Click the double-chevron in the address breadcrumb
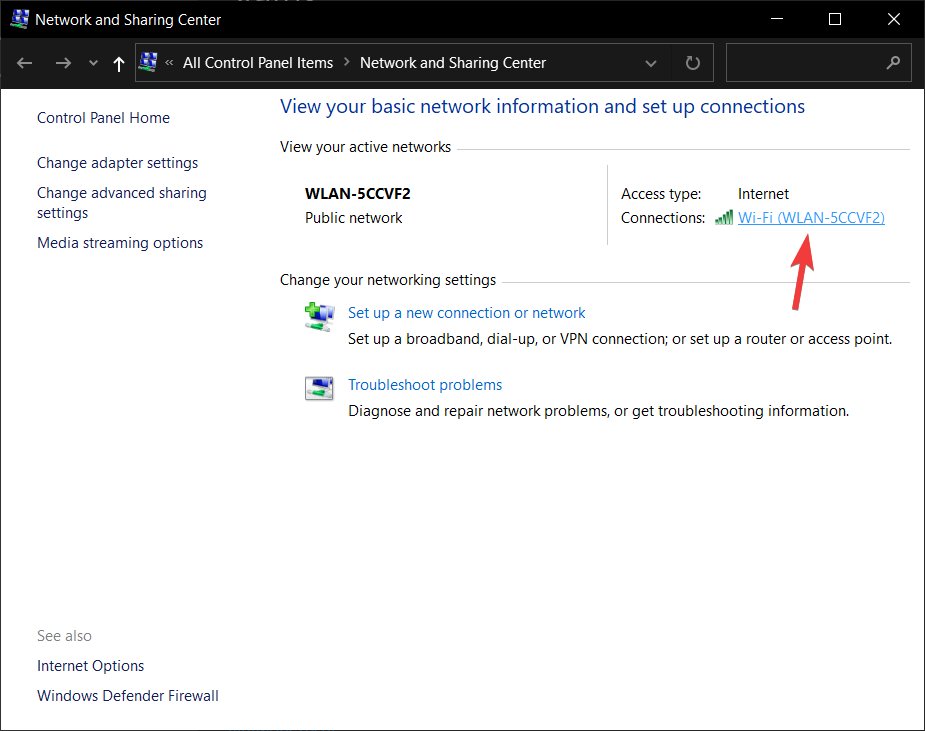925x731 pixels. pos(169,63)
